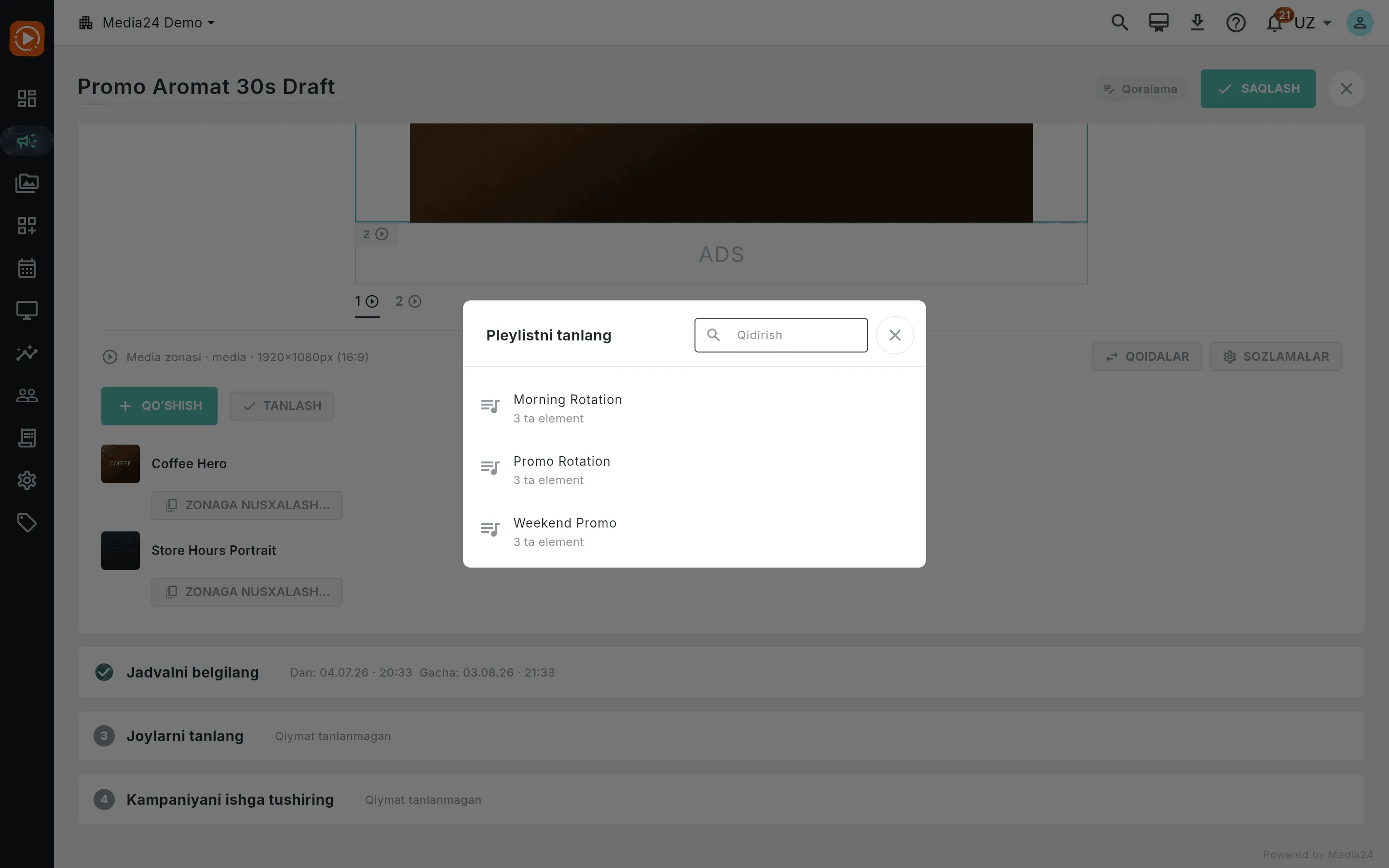1389x868 pixels.
Task: Open the help question mark icon
Action: (1236, 23)
